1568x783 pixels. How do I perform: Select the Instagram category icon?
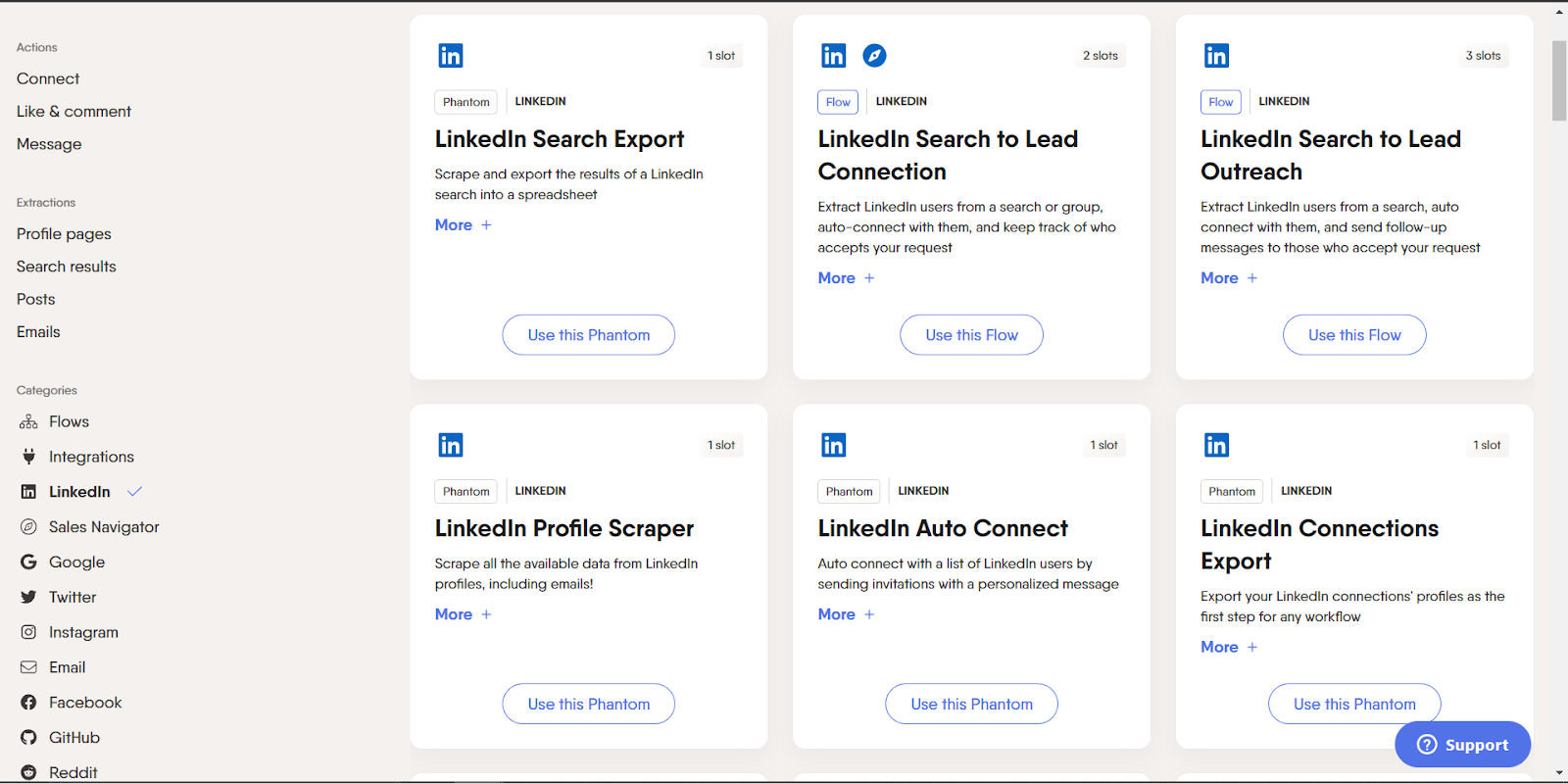pos(29,631)
